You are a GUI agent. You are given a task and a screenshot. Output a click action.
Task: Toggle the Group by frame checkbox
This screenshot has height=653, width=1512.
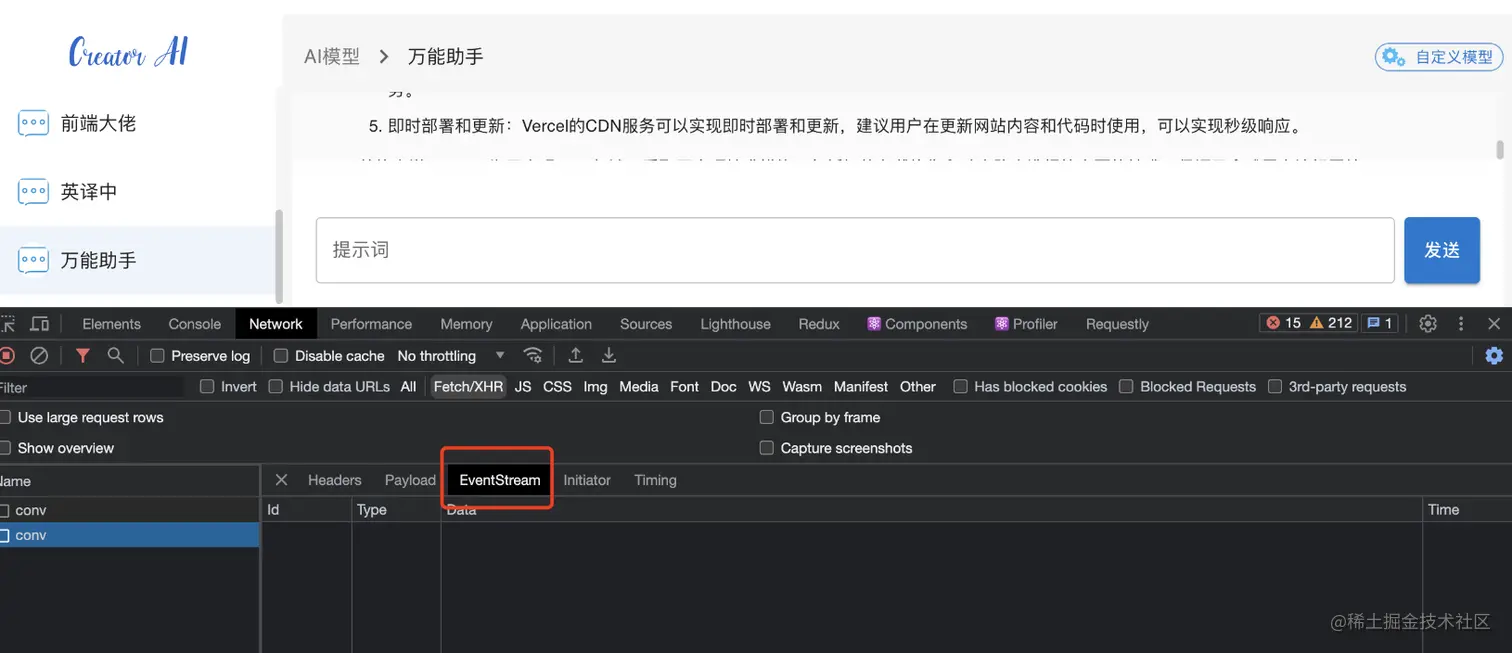tap(766, 417)
